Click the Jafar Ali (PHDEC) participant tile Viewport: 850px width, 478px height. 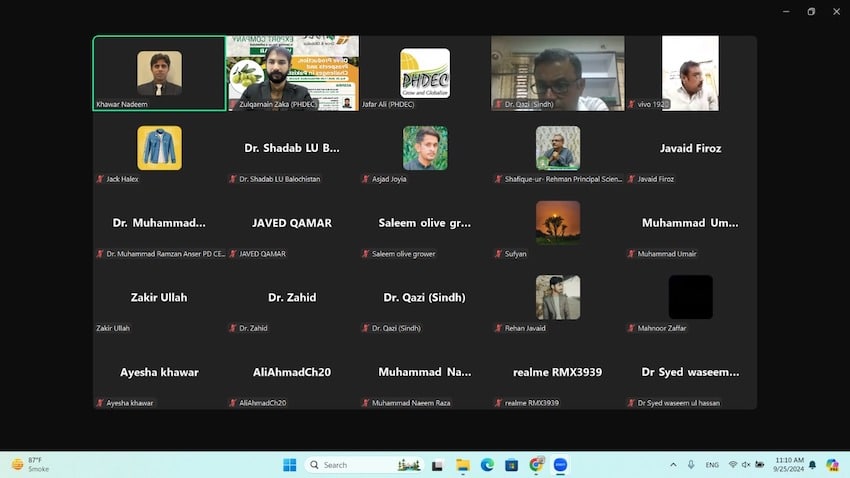(x=425, y=73)
